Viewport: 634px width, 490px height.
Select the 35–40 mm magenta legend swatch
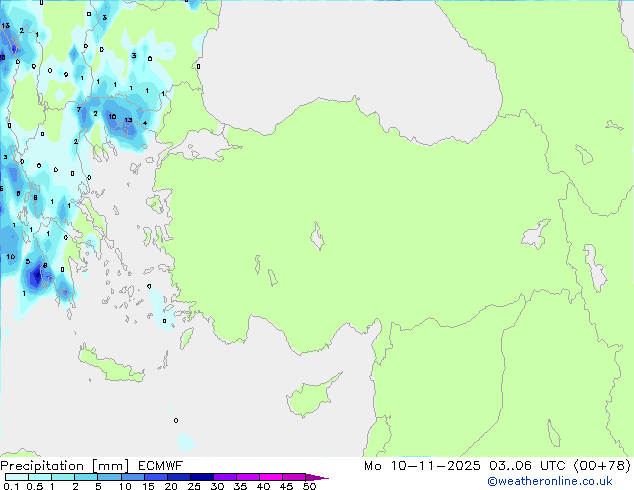[247, 477]
